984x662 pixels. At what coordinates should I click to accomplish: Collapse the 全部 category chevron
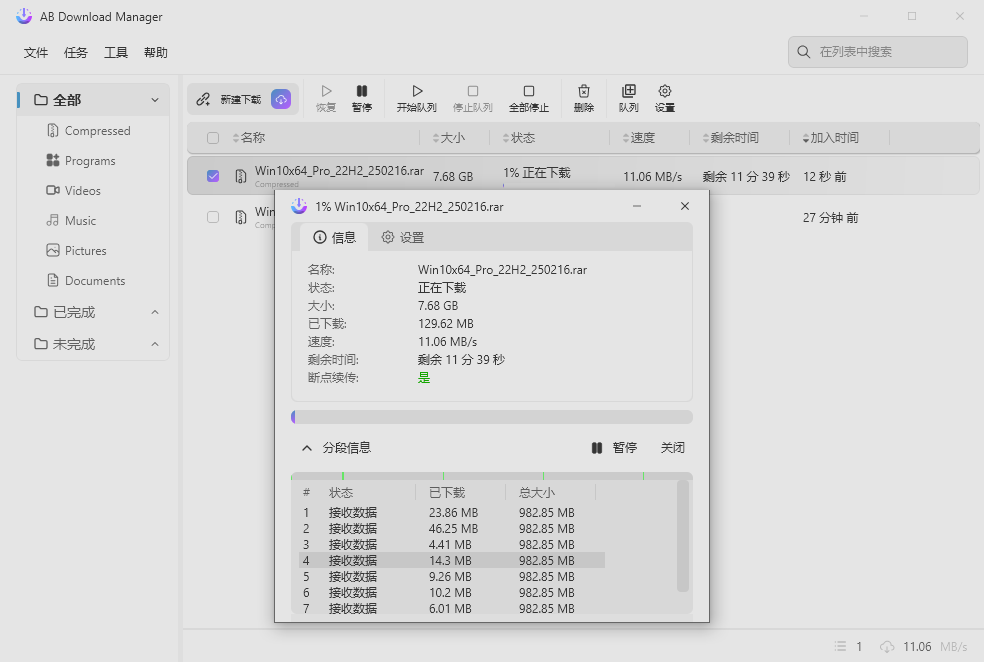(x=155, y=100)
